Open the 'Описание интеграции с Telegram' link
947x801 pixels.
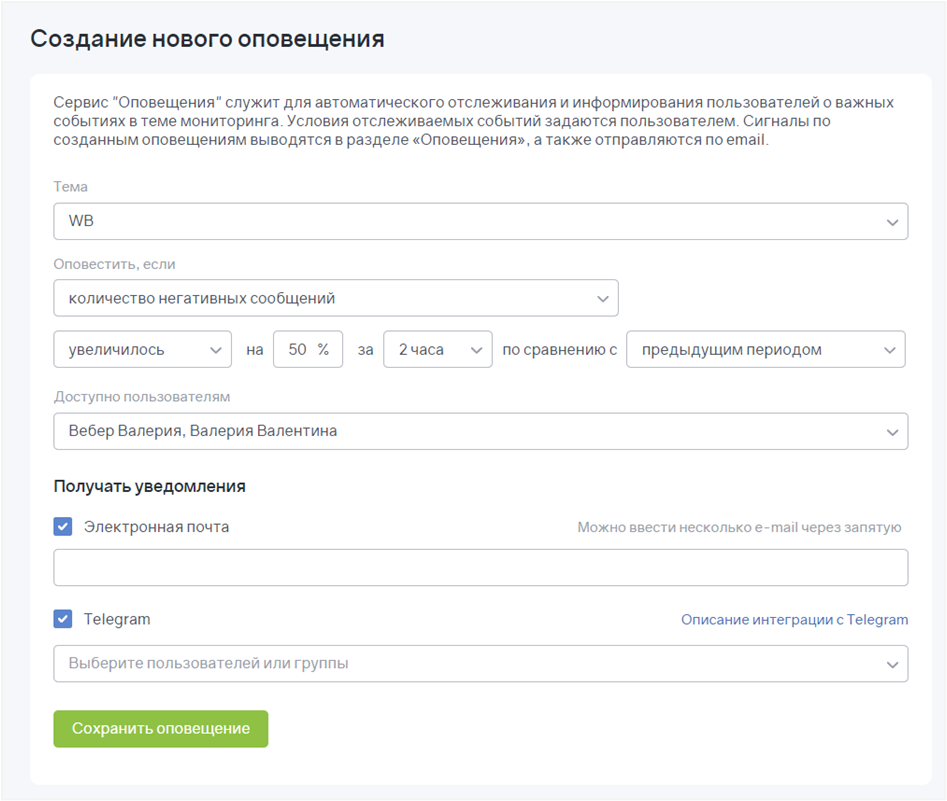coord(794,620)
